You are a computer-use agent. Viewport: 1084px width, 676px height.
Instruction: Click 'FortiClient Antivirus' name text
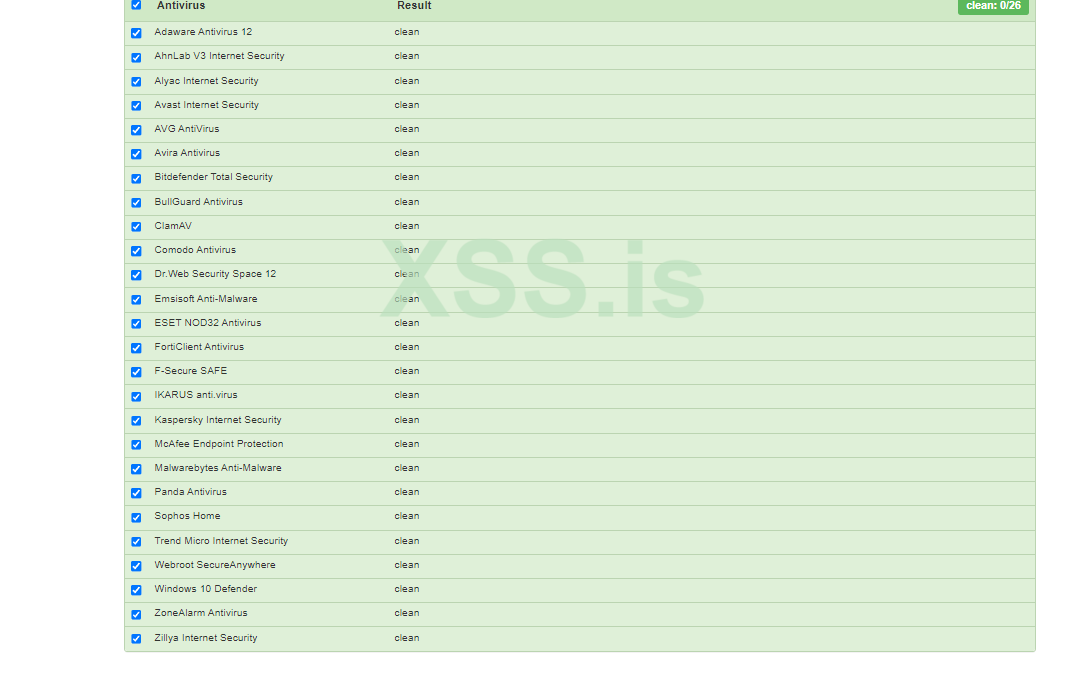(x=199, y=347)
